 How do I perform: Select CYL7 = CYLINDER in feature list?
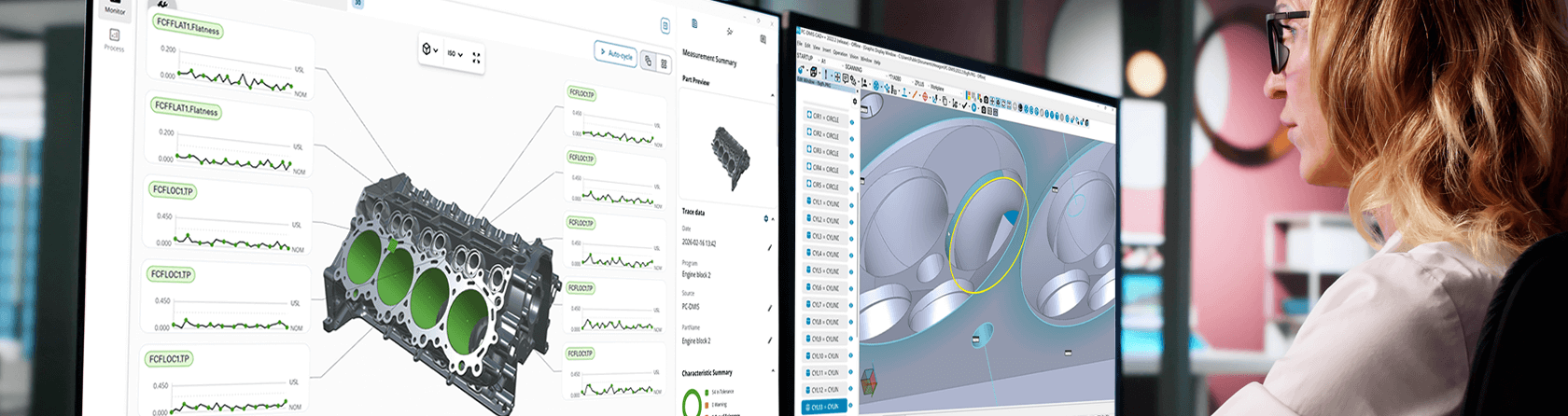825,305
